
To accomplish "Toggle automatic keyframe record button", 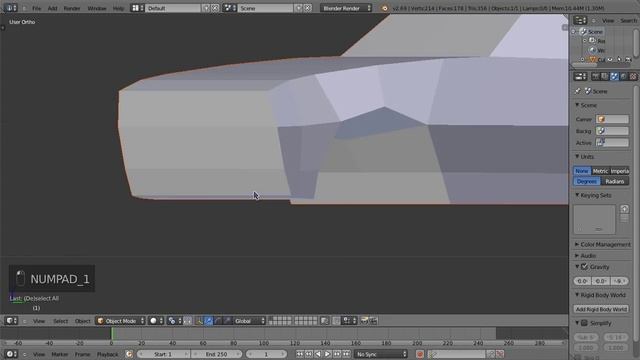I will click(420, 354).
